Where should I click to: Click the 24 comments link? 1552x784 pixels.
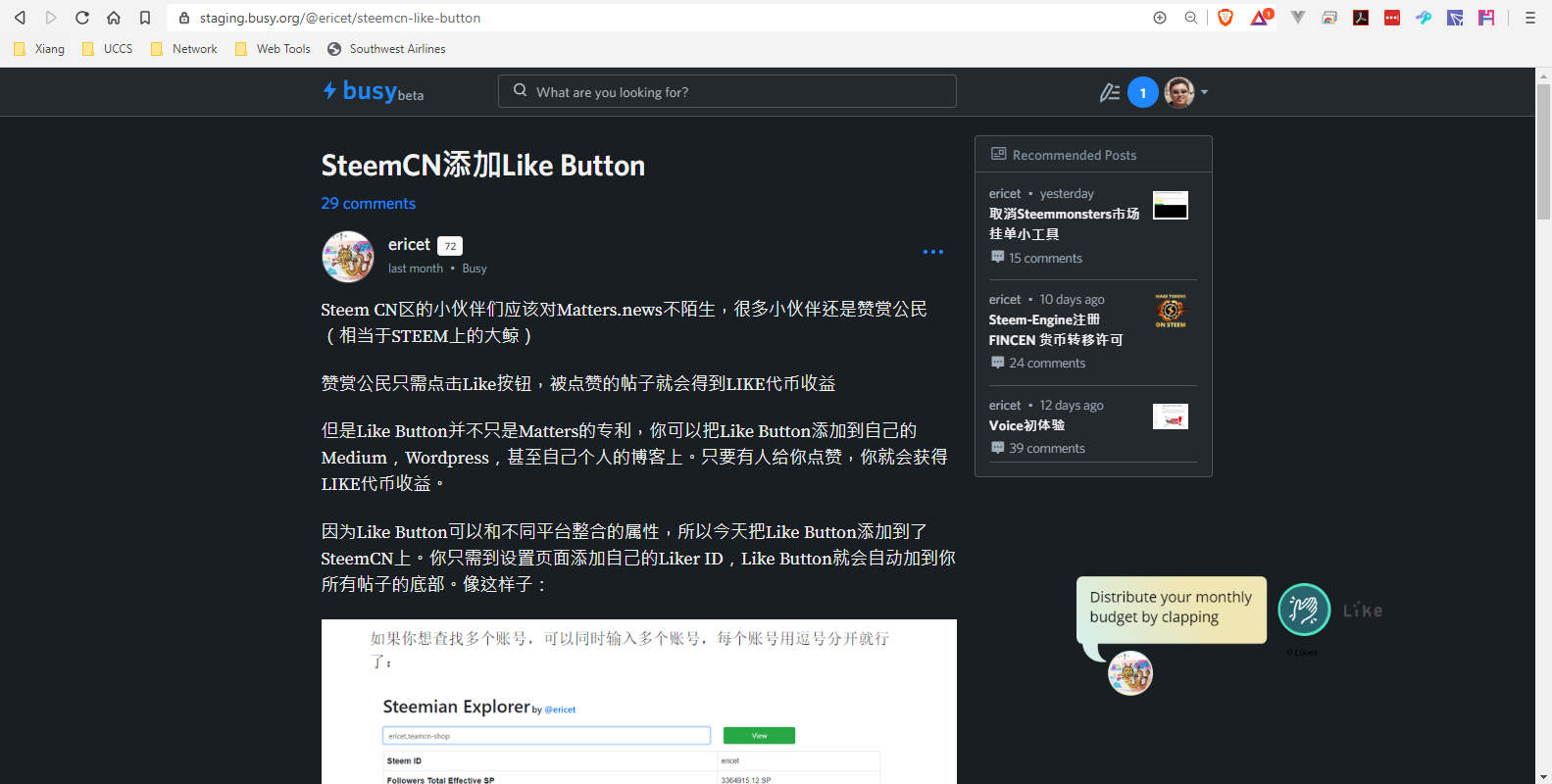1048,363
